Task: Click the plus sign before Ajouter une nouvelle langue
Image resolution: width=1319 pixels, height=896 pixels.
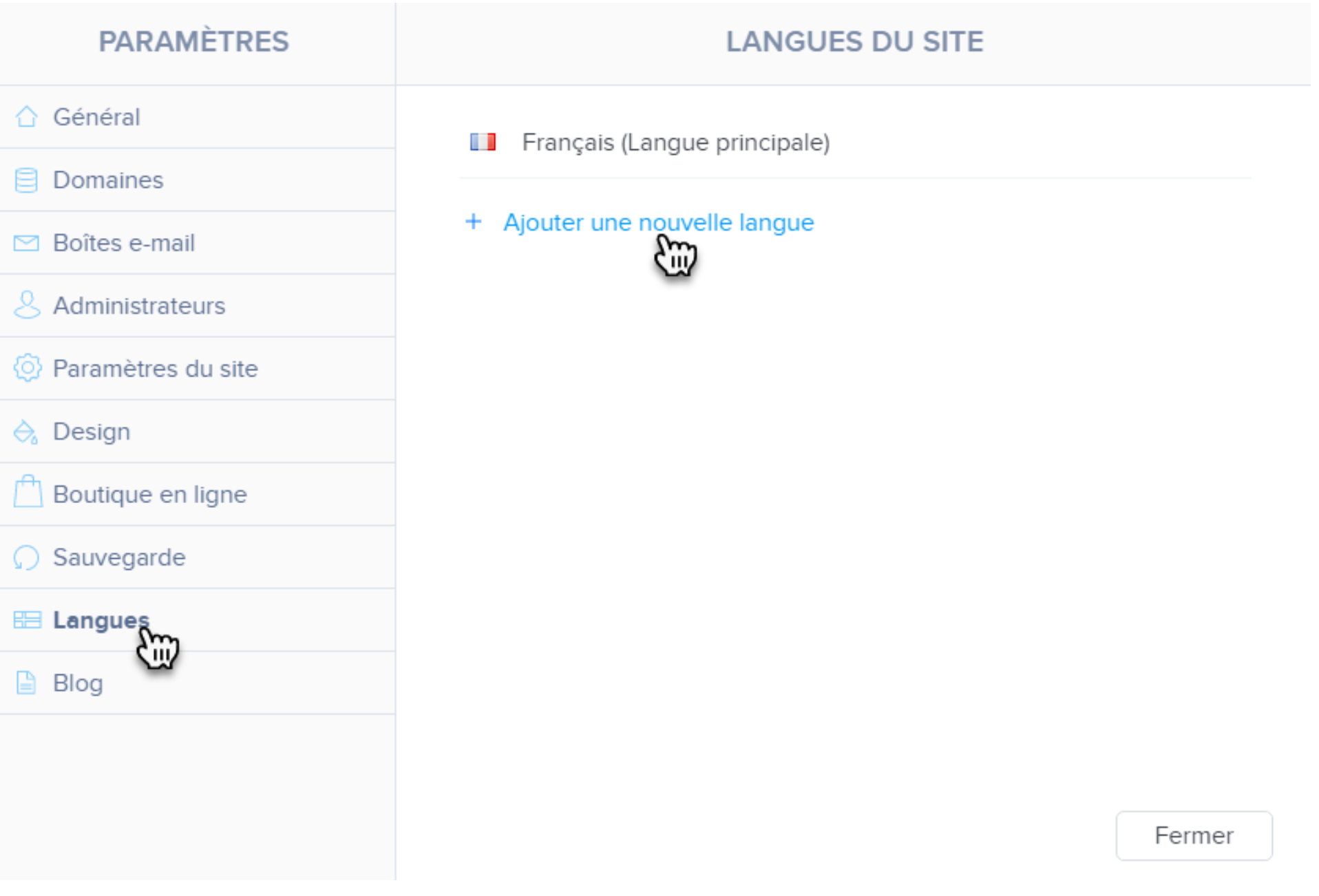Action: (x=474, y=222)
